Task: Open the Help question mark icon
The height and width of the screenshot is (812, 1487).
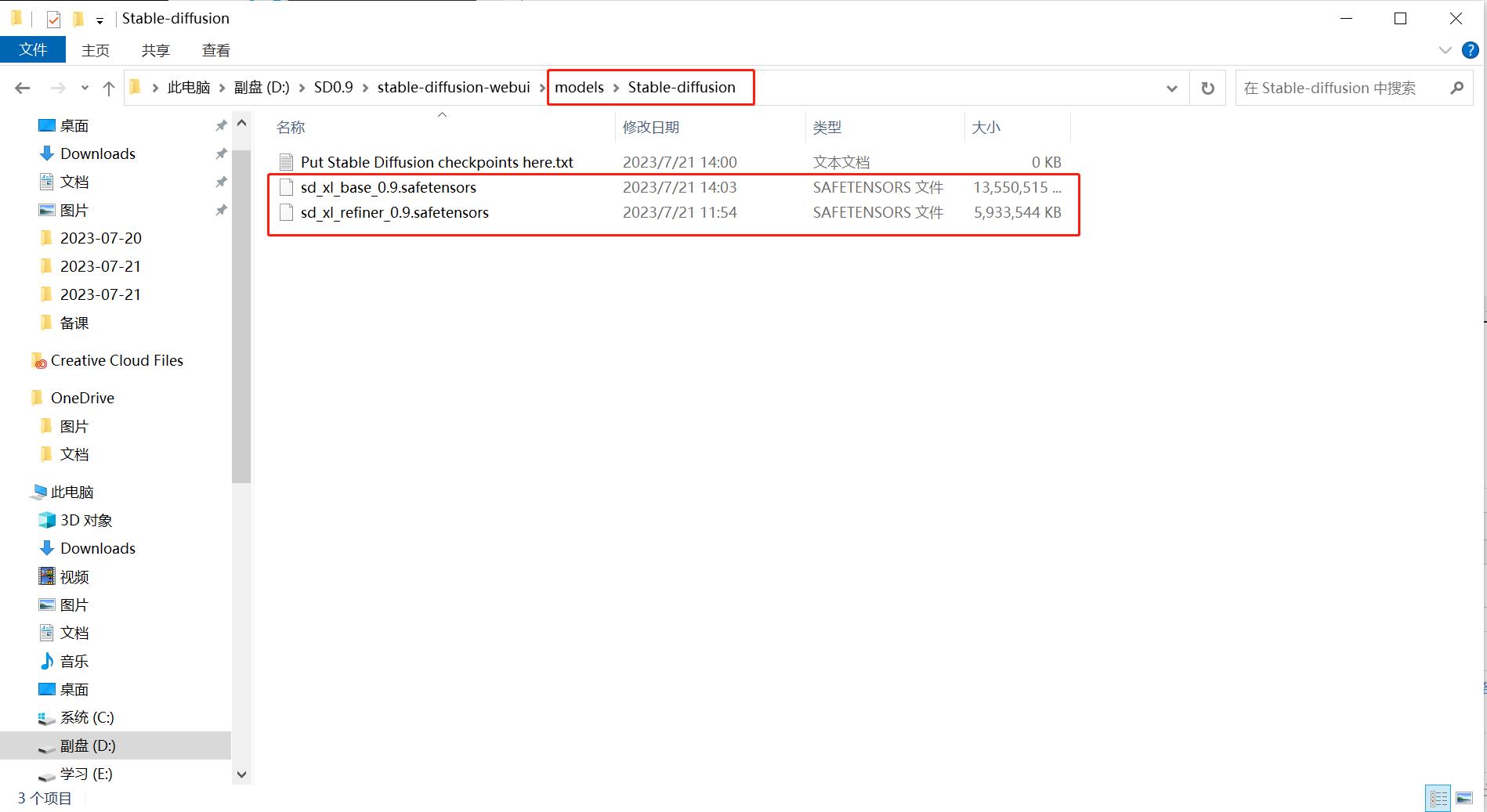Action: (x=1470, y=51)
